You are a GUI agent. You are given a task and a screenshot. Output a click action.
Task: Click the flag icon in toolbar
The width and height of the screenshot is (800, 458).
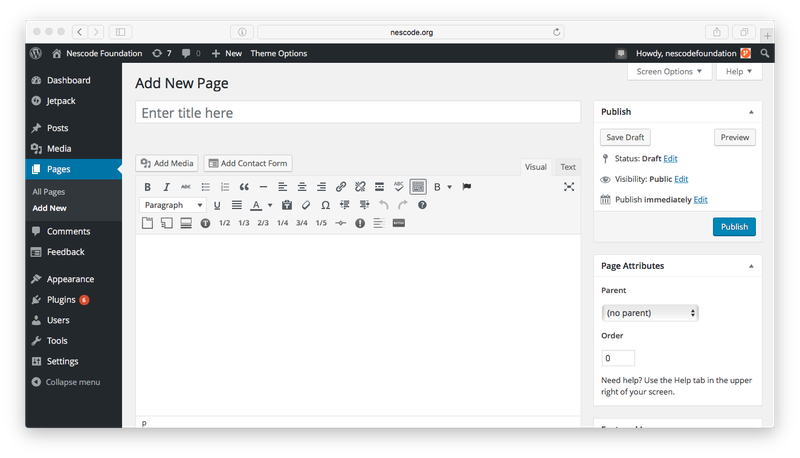pos(466,187)
